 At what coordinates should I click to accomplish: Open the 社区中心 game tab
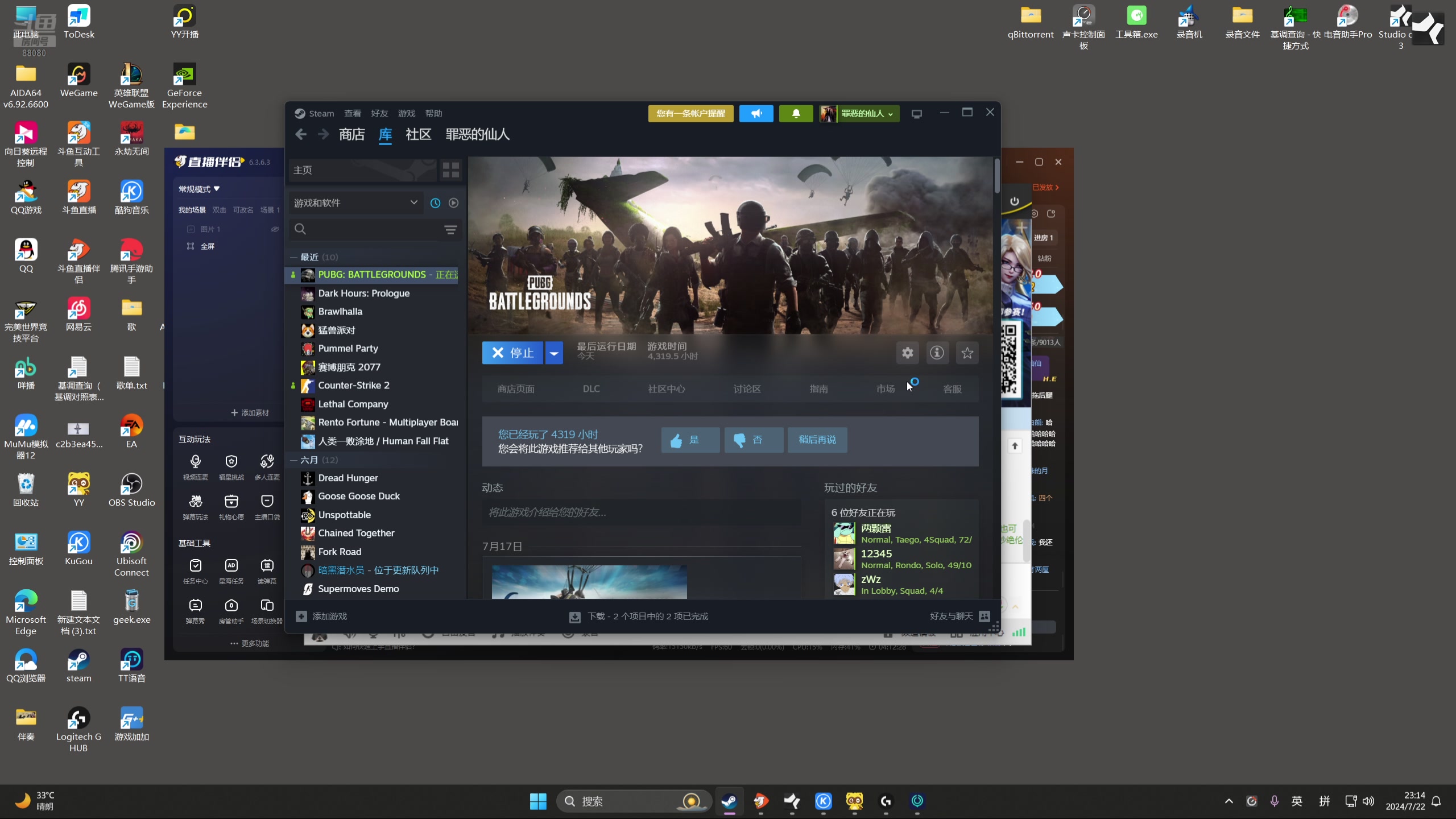click(666, 388)
